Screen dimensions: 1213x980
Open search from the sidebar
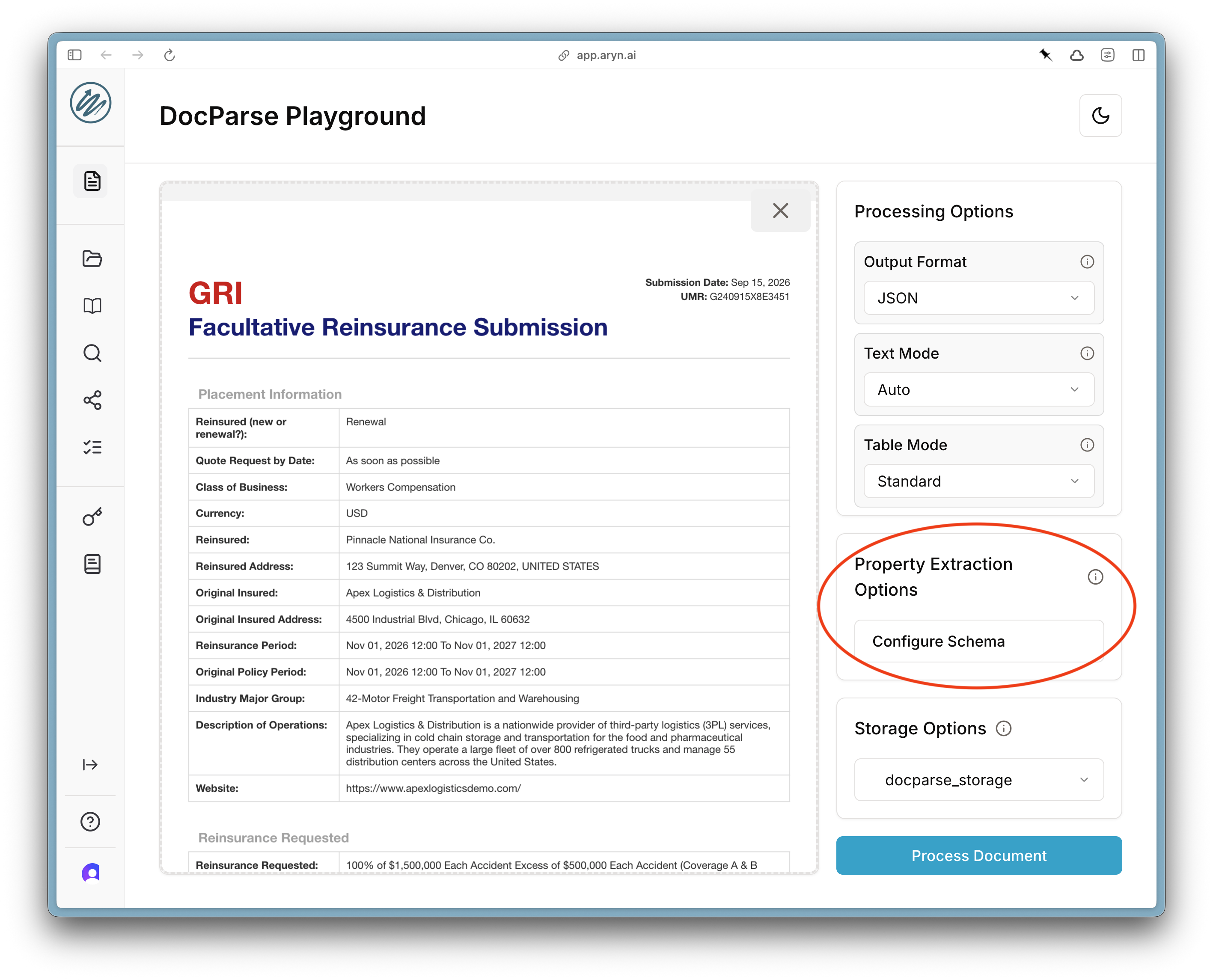tap(92, 353)
